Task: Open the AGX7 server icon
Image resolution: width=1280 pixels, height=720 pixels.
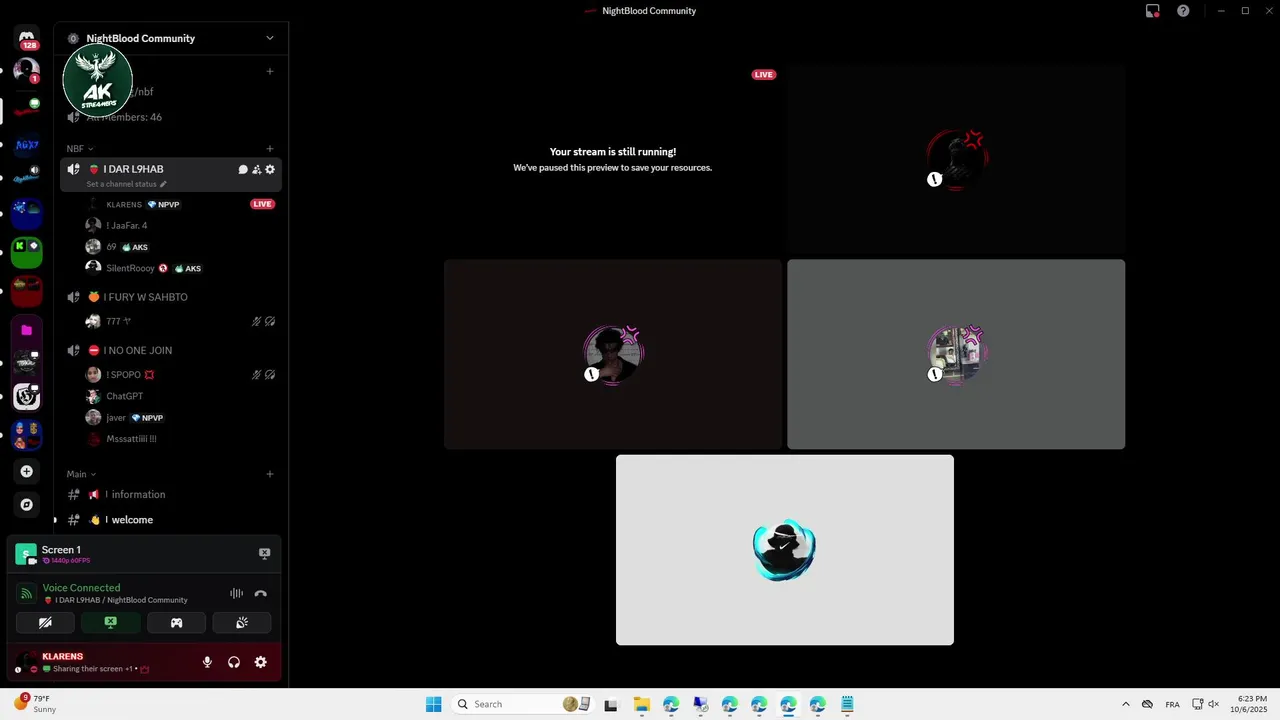Action: tap(27, 145)
